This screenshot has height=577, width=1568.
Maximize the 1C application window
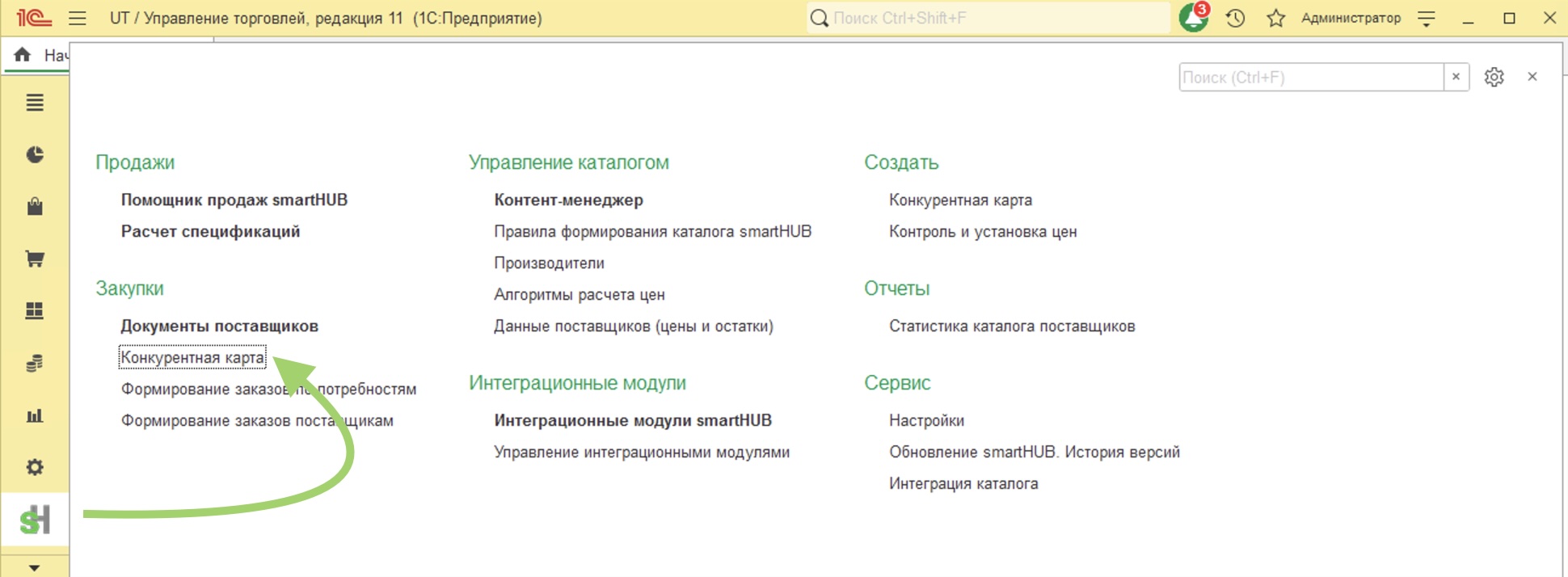[1509, 18]
